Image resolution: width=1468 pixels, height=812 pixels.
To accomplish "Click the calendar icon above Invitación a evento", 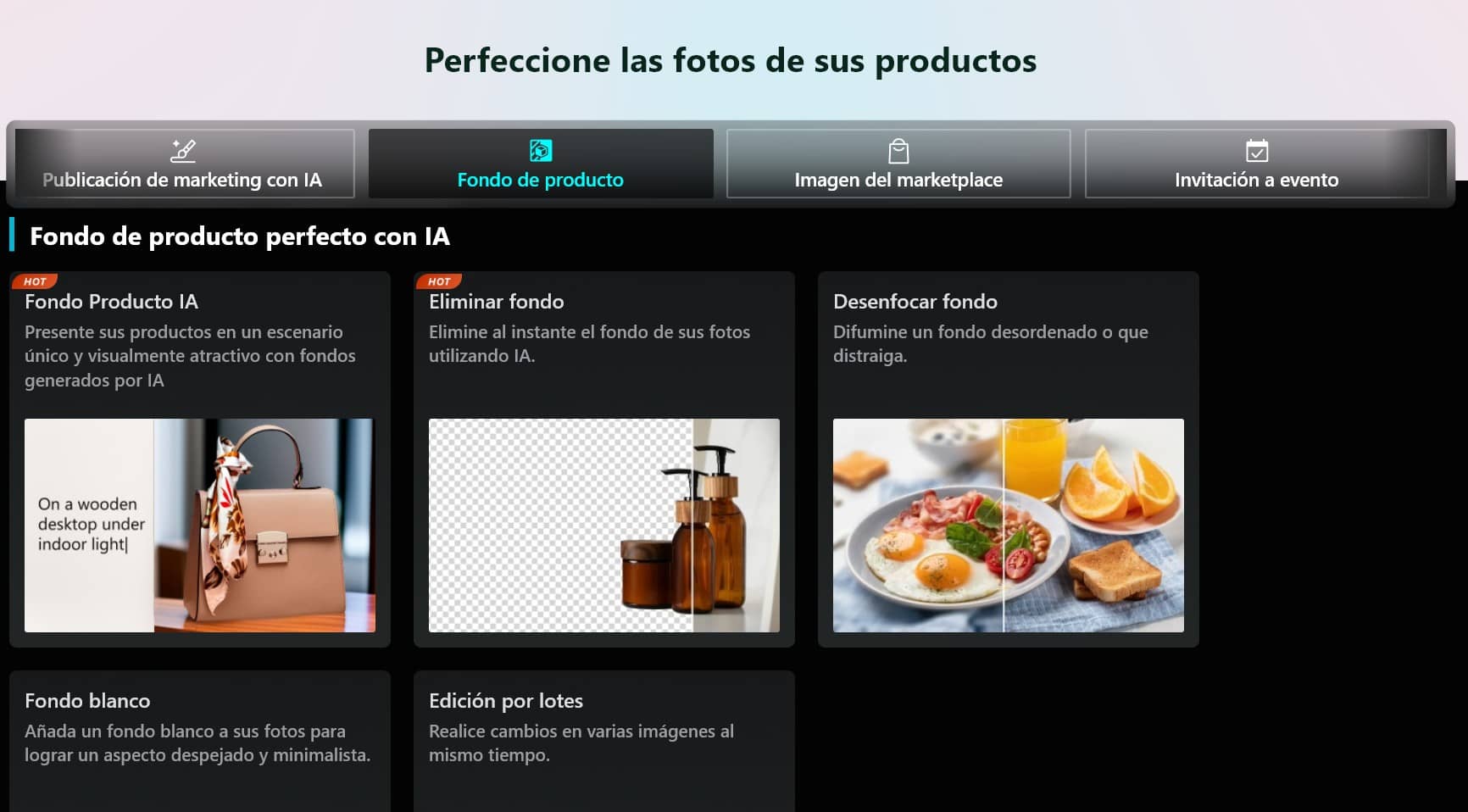I will [1256, 150].
